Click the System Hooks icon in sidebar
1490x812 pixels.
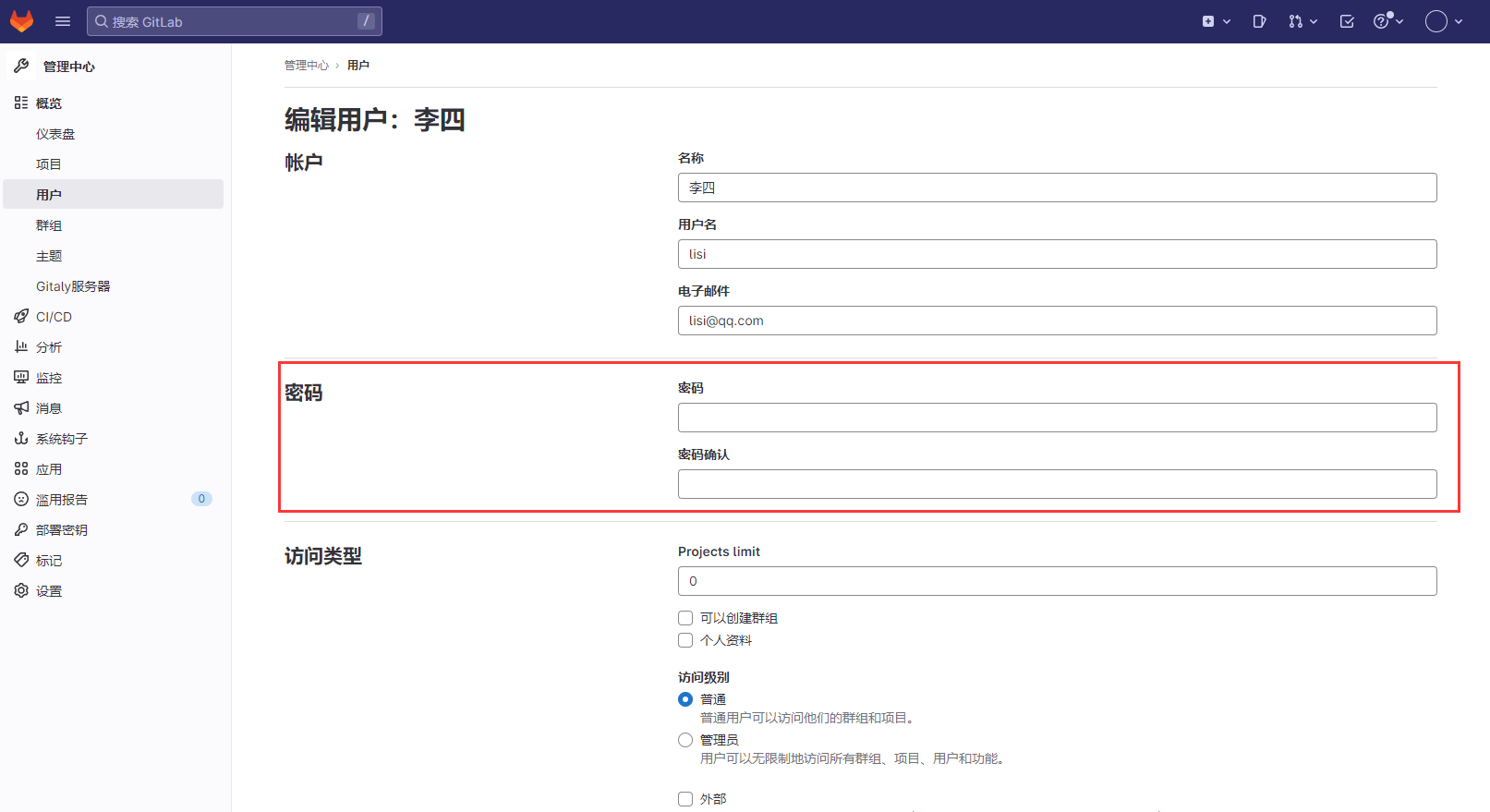tap(21, 439)
